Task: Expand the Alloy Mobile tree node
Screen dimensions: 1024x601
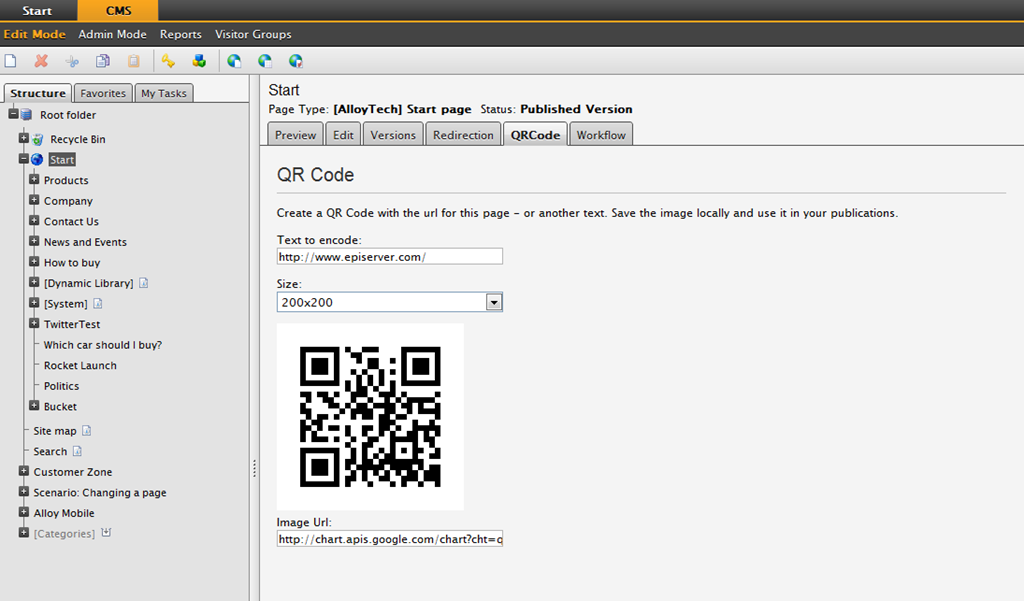Action: point(24,512)
